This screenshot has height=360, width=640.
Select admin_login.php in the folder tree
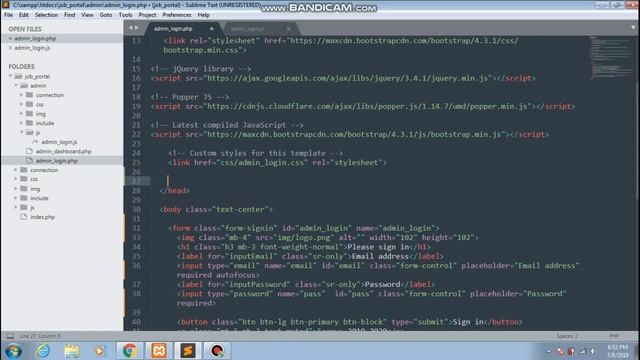(x=56, y=161)
